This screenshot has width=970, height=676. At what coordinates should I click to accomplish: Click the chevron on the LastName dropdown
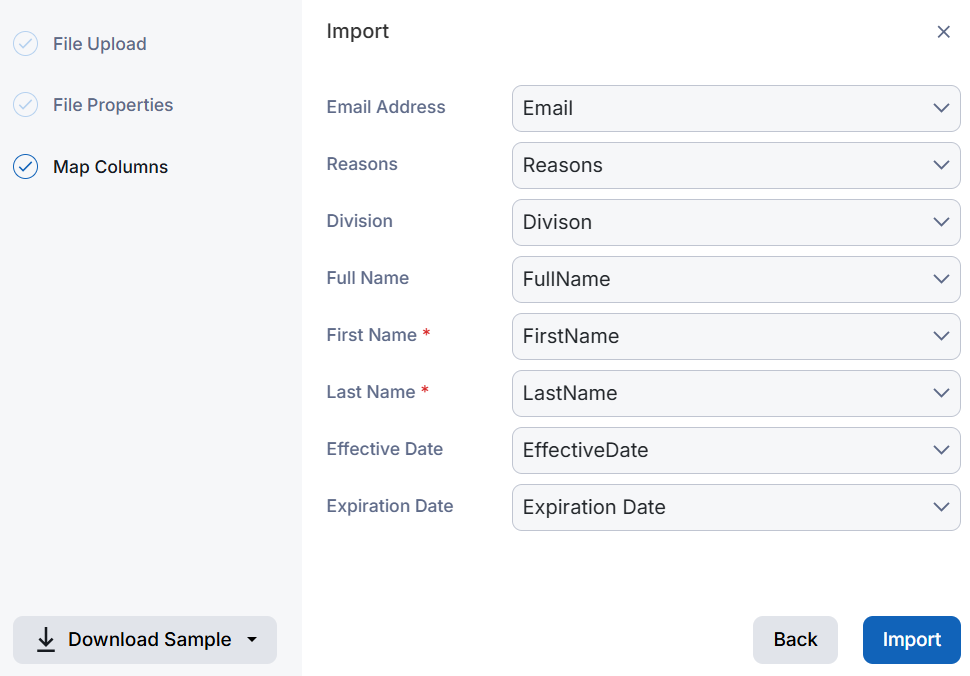(x=940, y=393)
